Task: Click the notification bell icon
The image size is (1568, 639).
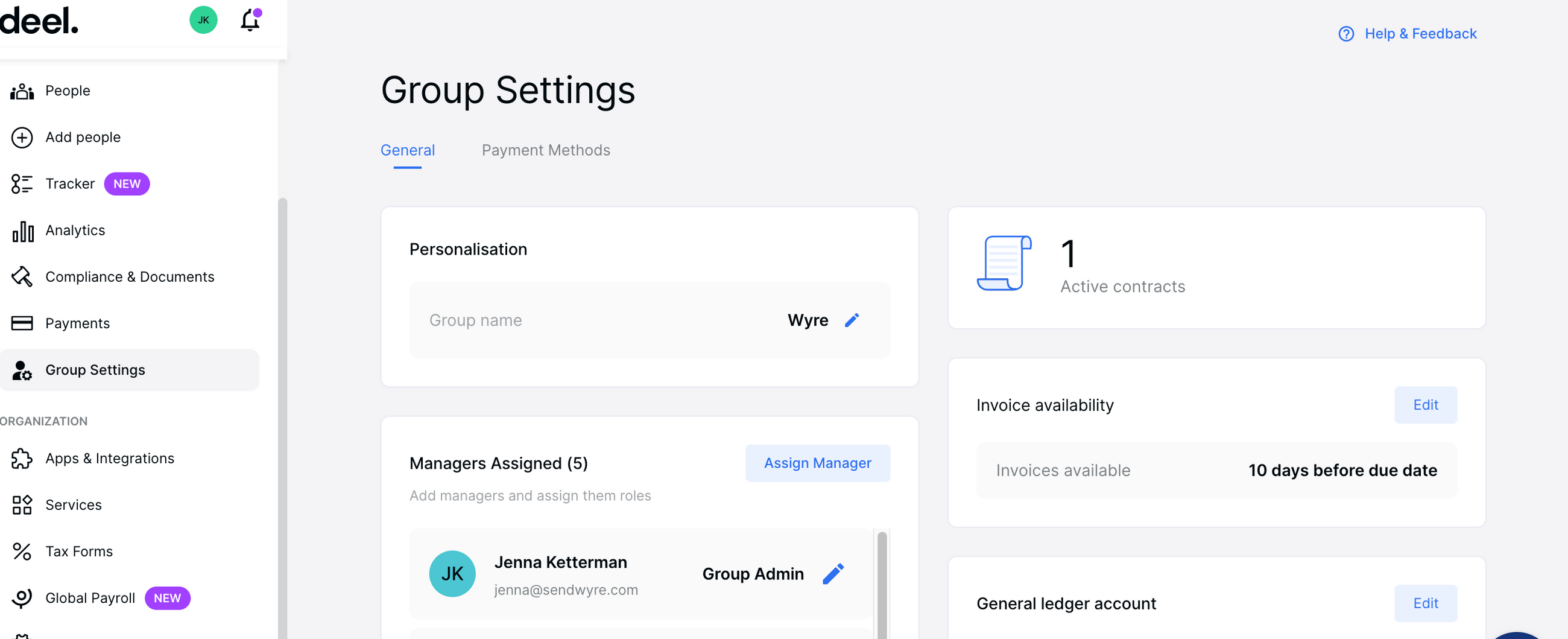Action: 250,21
